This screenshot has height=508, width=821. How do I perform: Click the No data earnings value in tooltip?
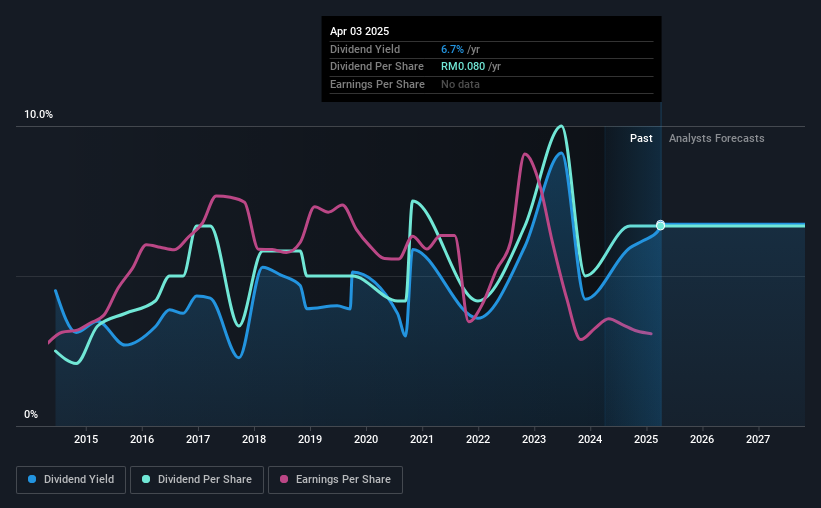460,84
